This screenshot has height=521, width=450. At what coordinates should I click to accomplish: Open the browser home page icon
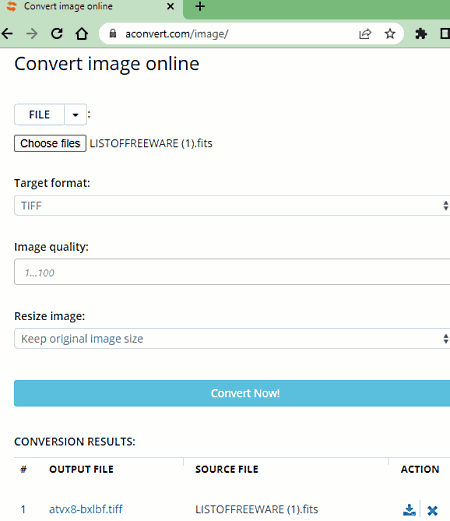click(82, 34)
